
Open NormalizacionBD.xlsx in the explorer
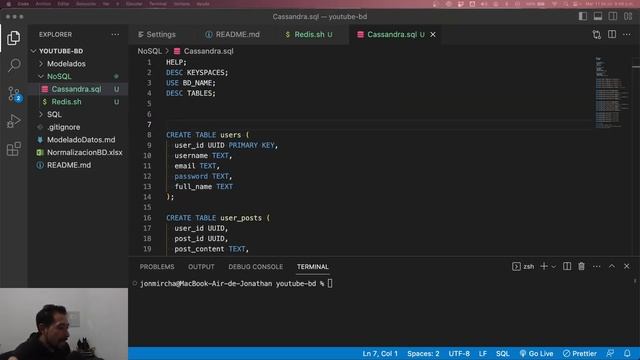(x=84, y=152)
